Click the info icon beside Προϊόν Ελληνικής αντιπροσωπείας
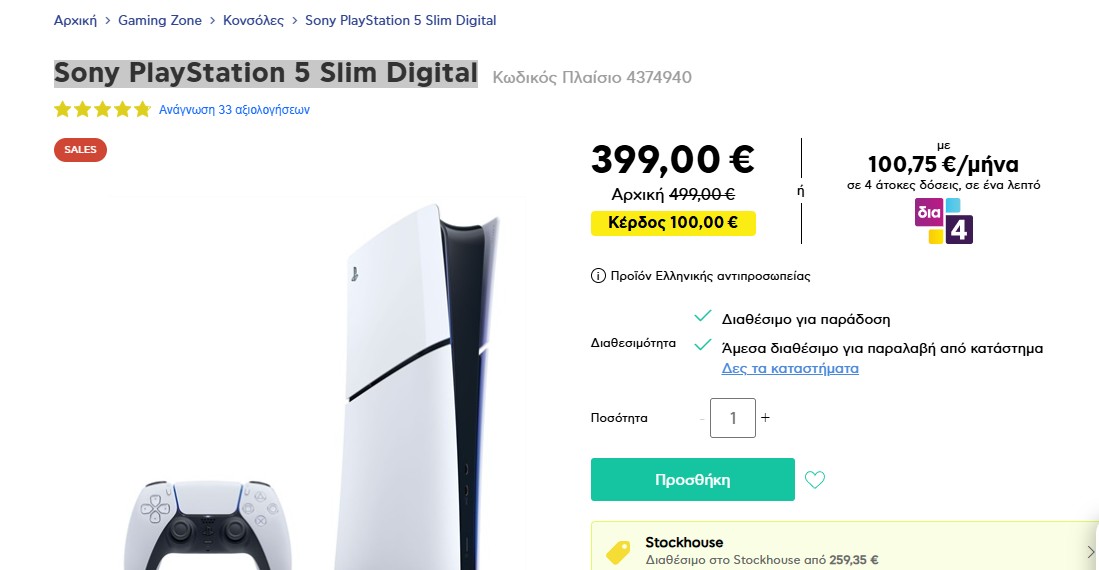Screen dimensions: 1099x570 tap(598, 276)
